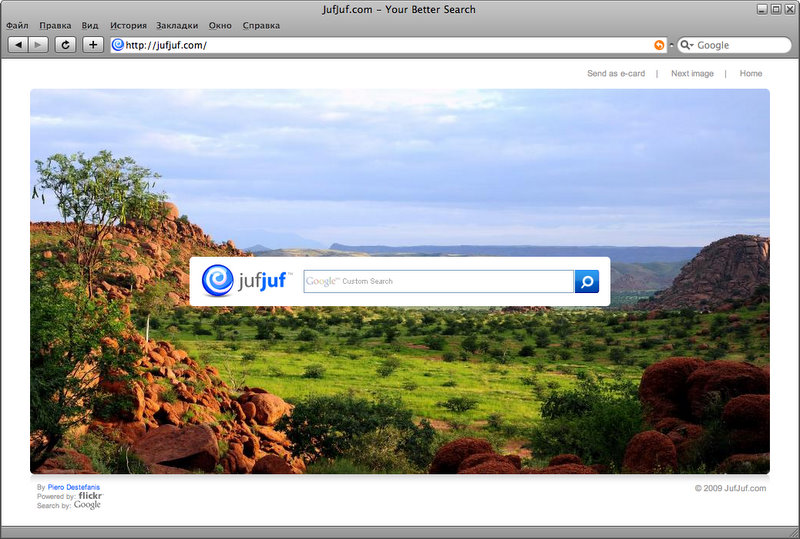Open the История menu
800x539 pixels.
[x=128, y=25]
